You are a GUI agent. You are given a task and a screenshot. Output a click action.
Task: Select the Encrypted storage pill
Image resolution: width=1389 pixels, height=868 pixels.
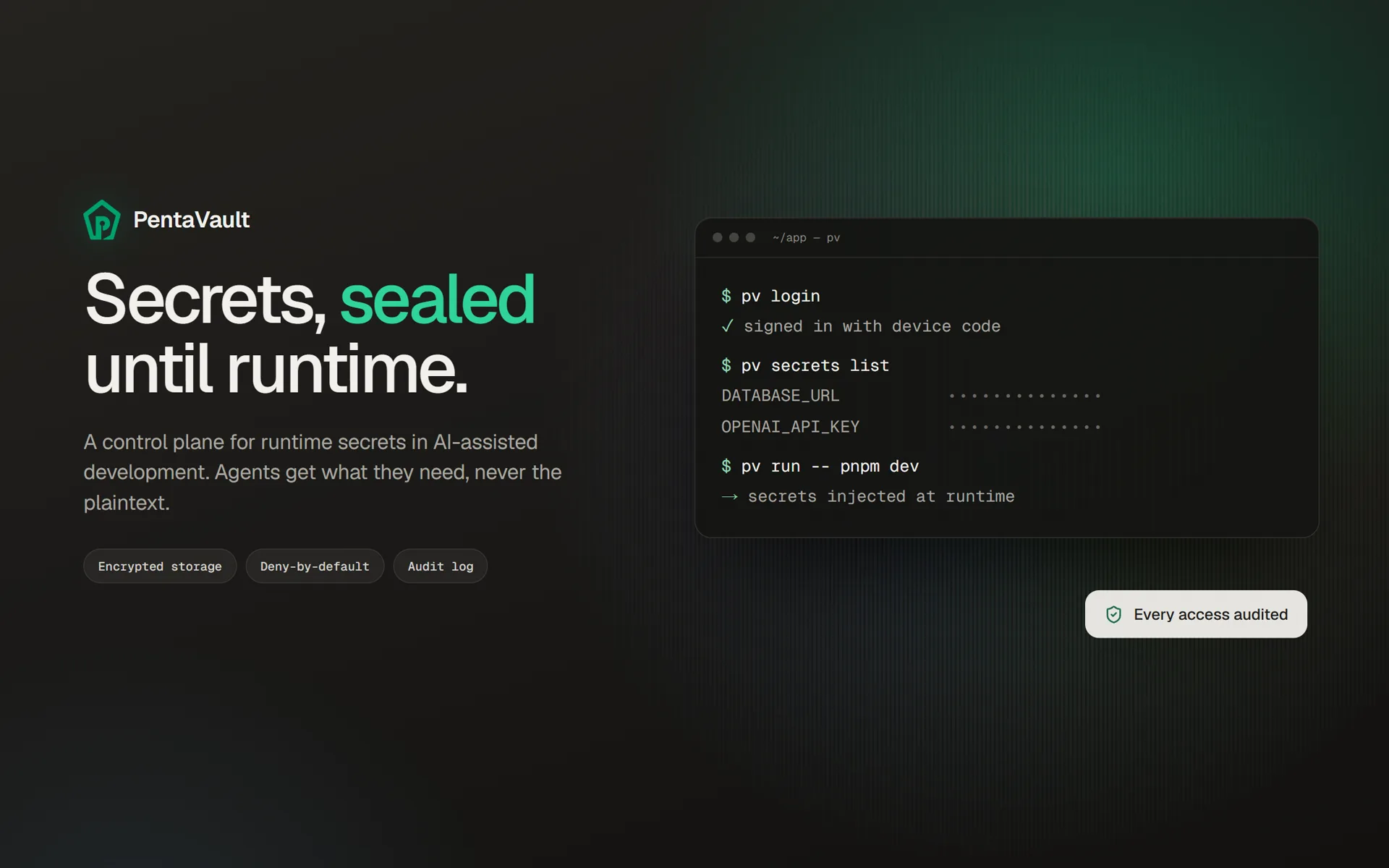click(x=160, y=566)
